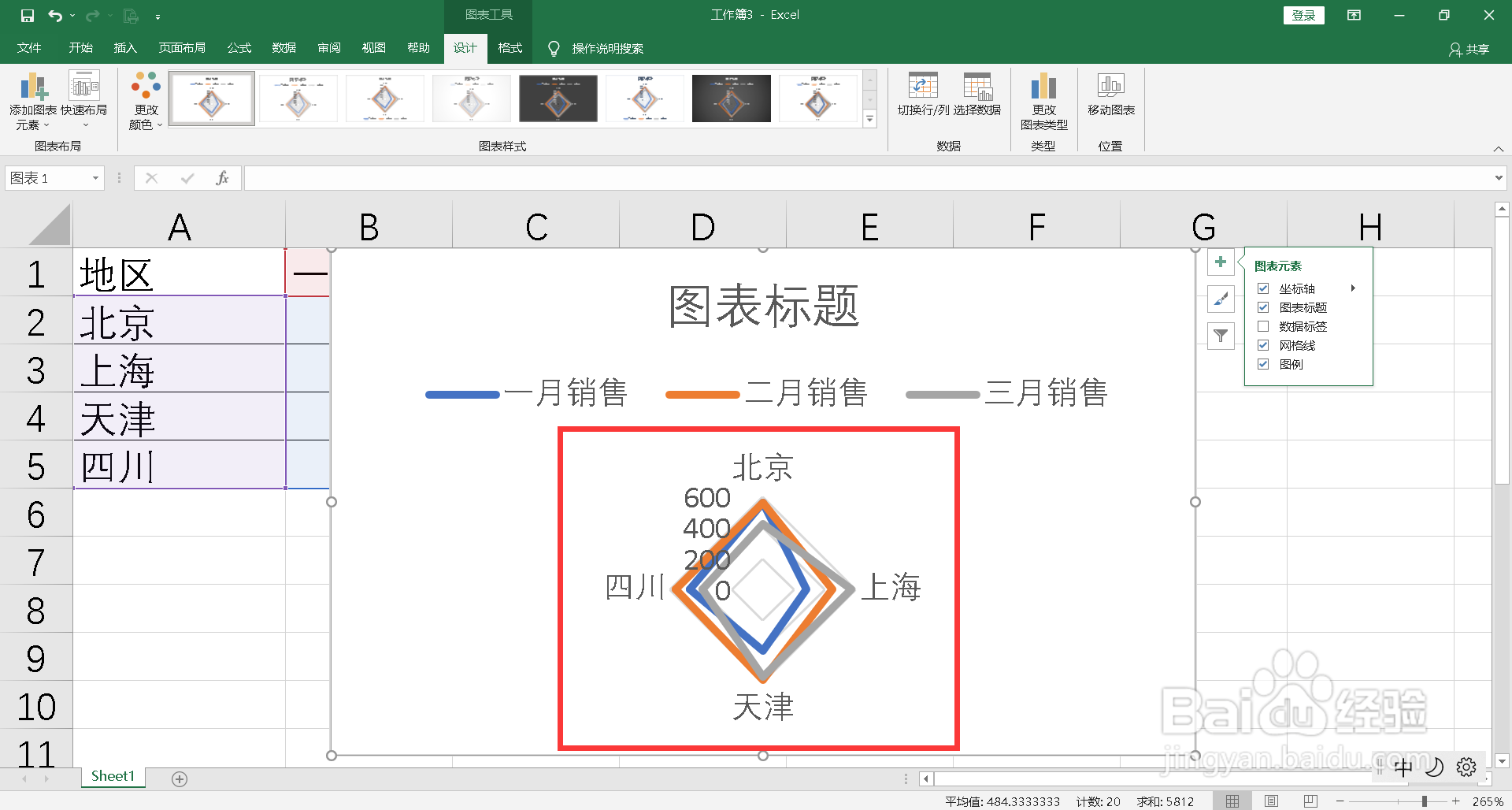Image resolution: width=1512 pixels, height=810 pixels.
Task: Select the second chart style thumbnail
Action: coord(298,98)
